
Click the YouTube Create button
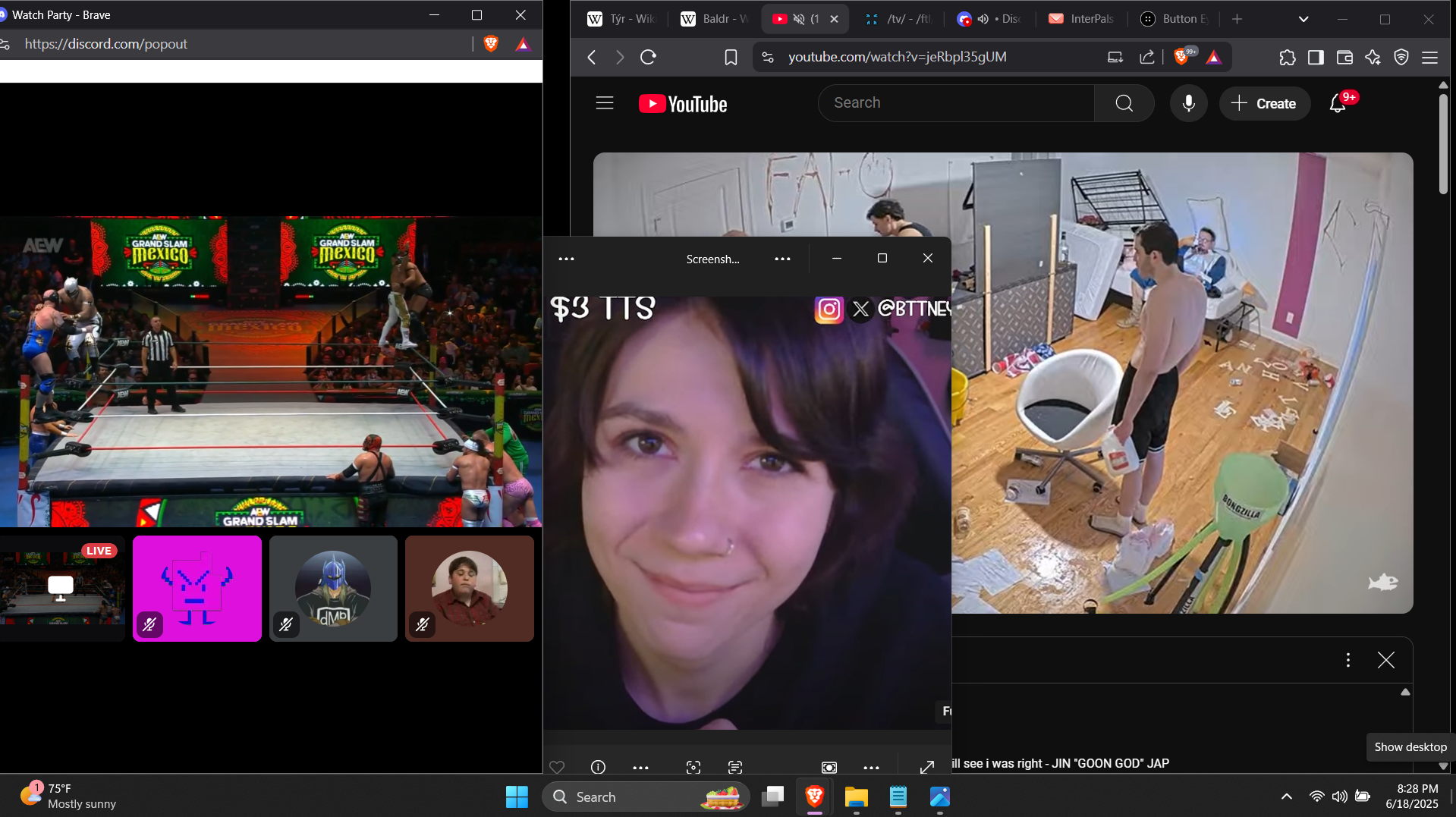pyautogui.click(x=1264, y=103)
